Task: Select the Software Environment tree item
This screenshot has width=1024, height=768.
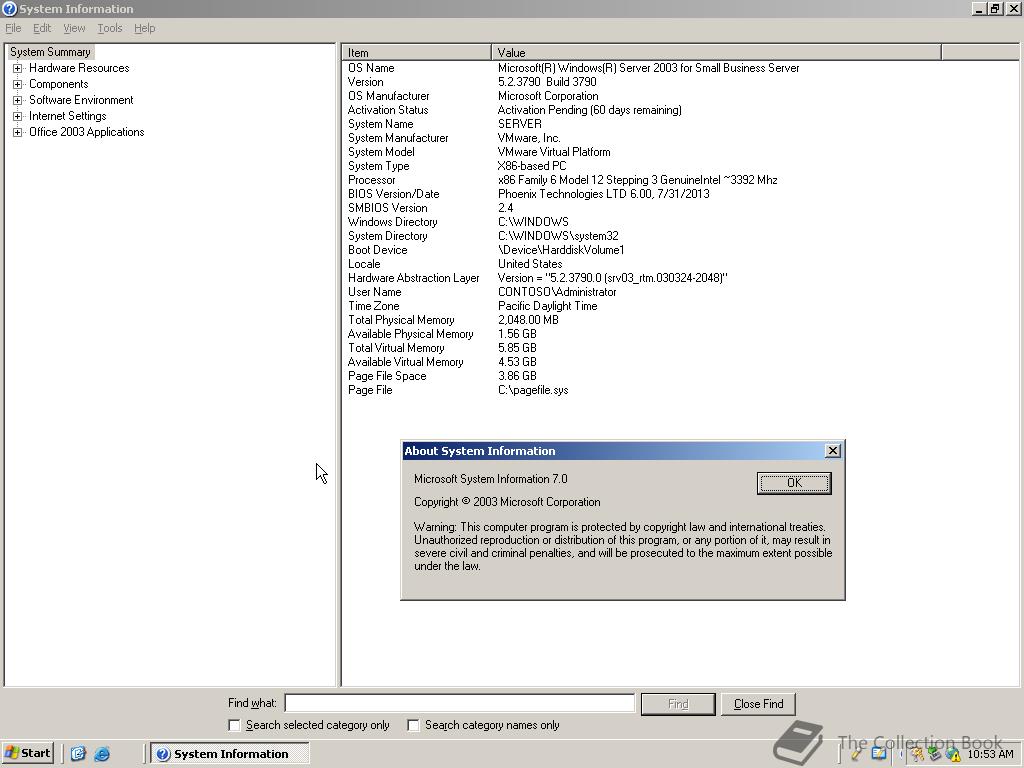Action: 81,100
